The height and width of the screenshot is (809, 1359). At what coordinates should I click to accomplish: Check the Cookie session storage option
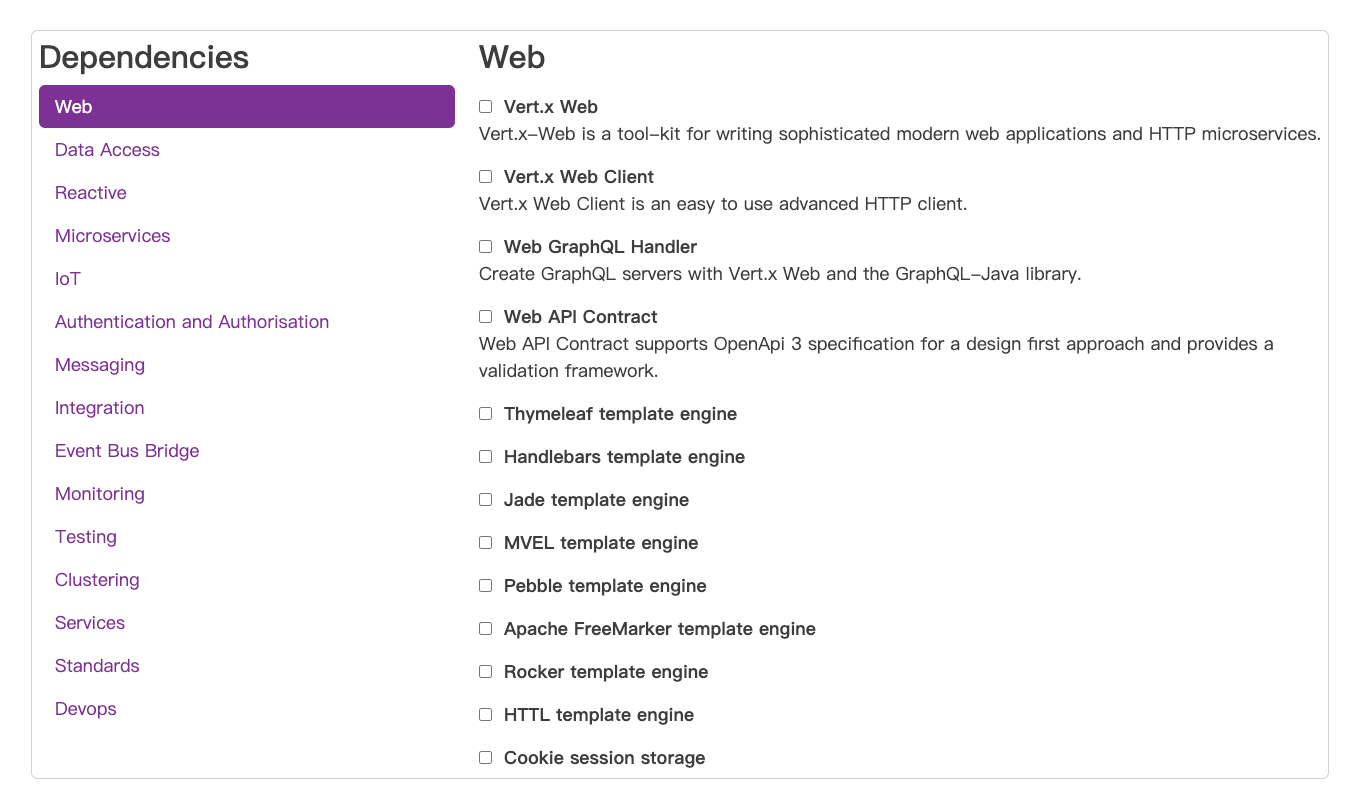[485, 758]
